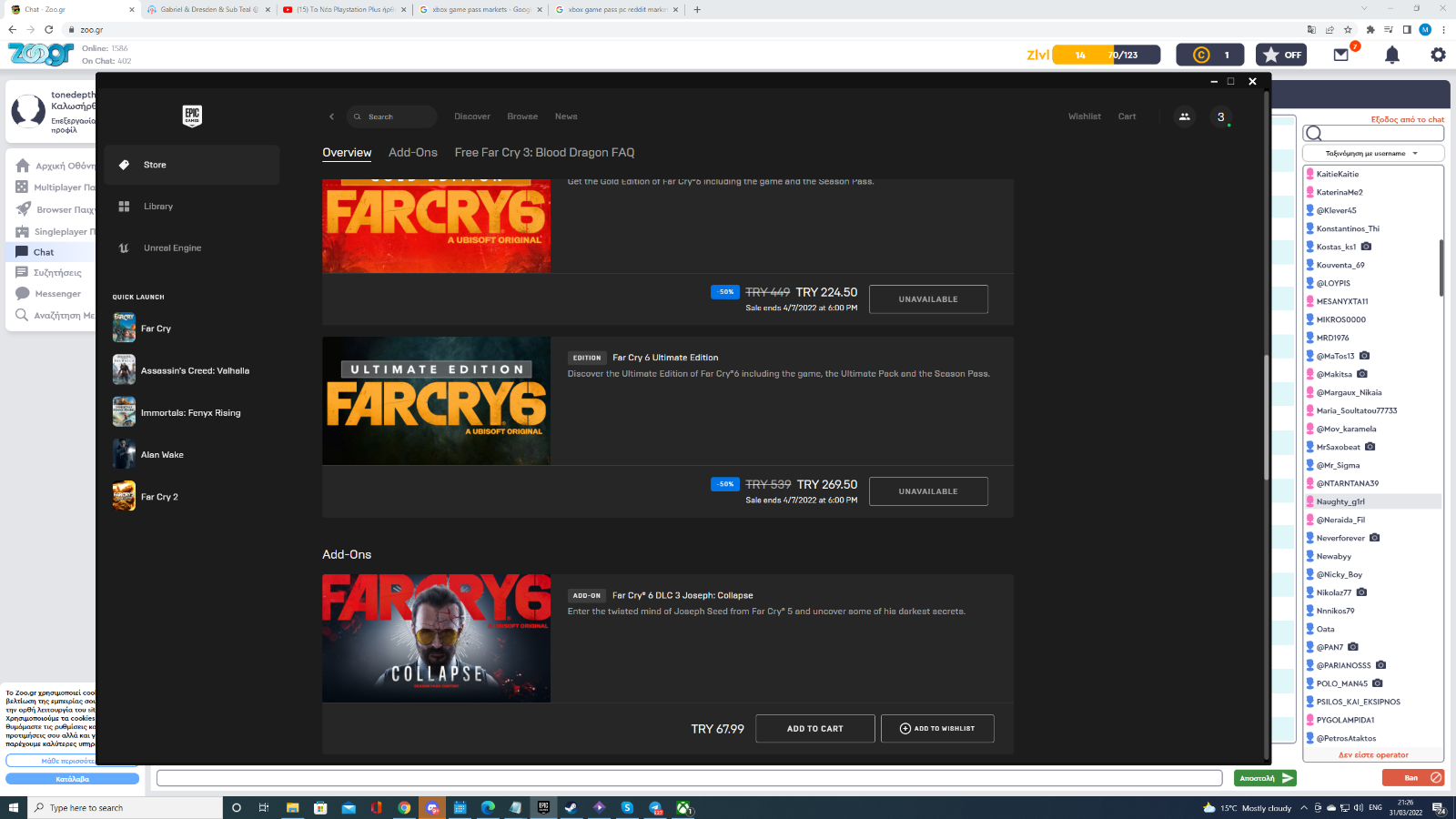1456x819 pixels.
Task: Click the Store tag icon
Action: [x=124, y=165]
